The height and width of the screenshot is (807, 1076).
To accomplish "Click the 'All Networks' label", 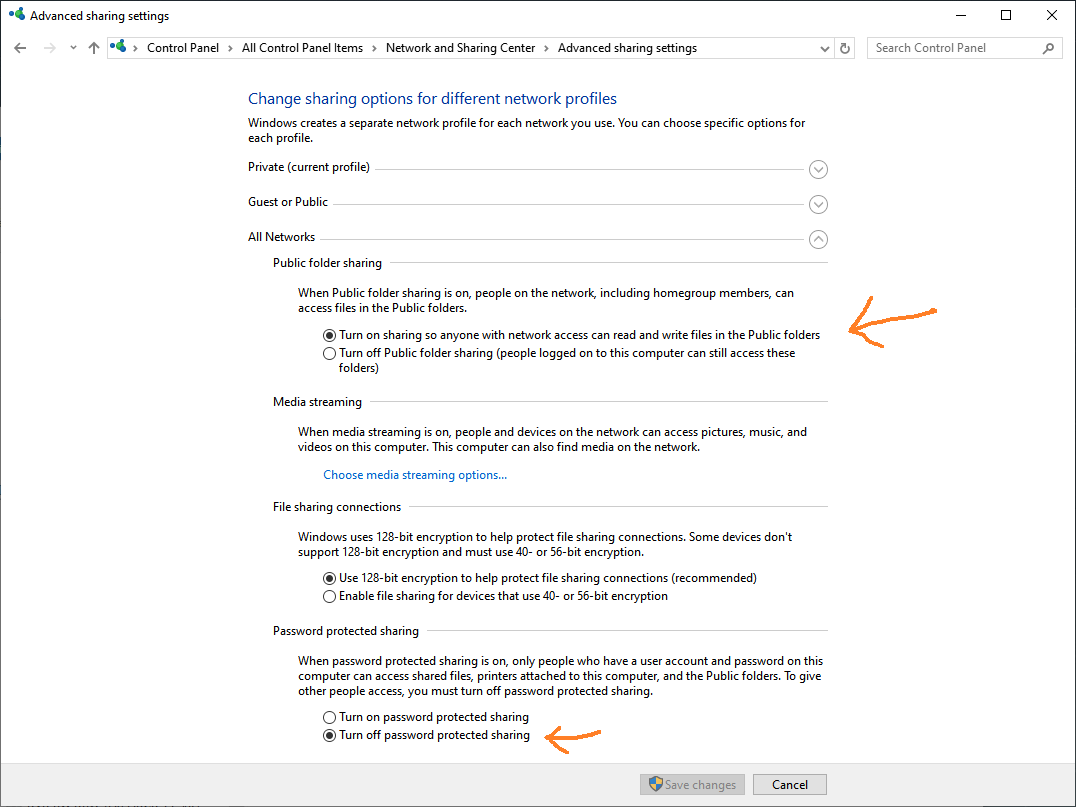I will (x=281, y=237).
